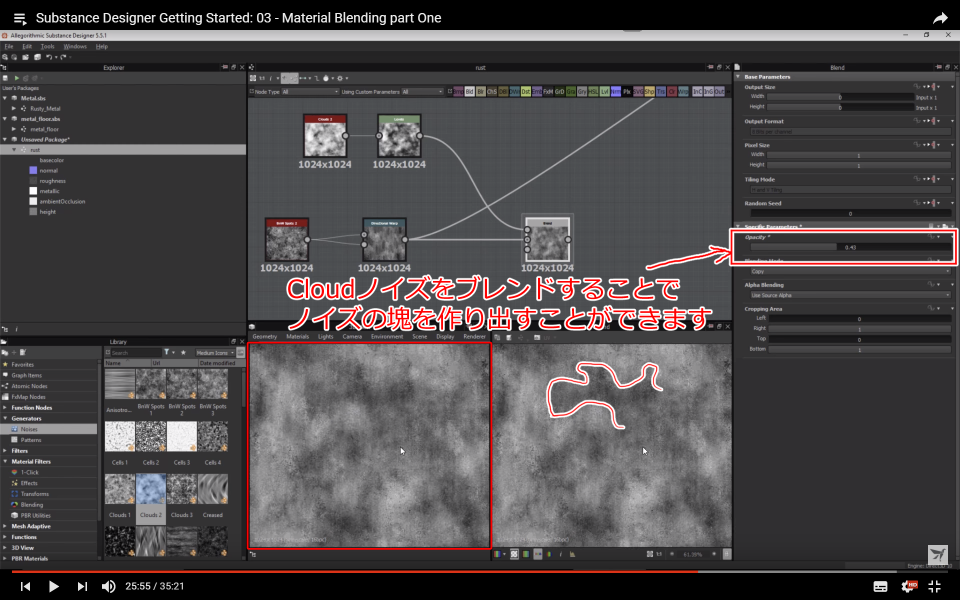Select the normal output

click(x=48, y=171)
